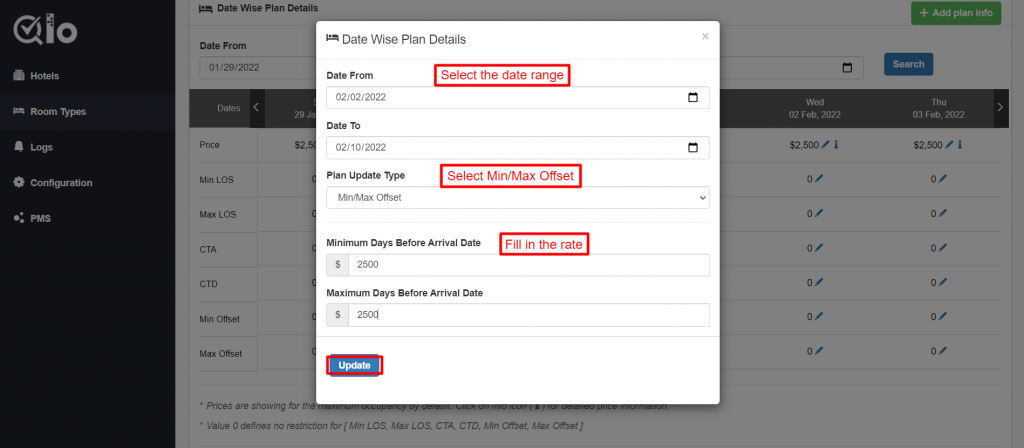Viewport: 1024px width, 448px height.
Task: Edit Thursday CTA pencil icon
Action: (x=942, y=248)
